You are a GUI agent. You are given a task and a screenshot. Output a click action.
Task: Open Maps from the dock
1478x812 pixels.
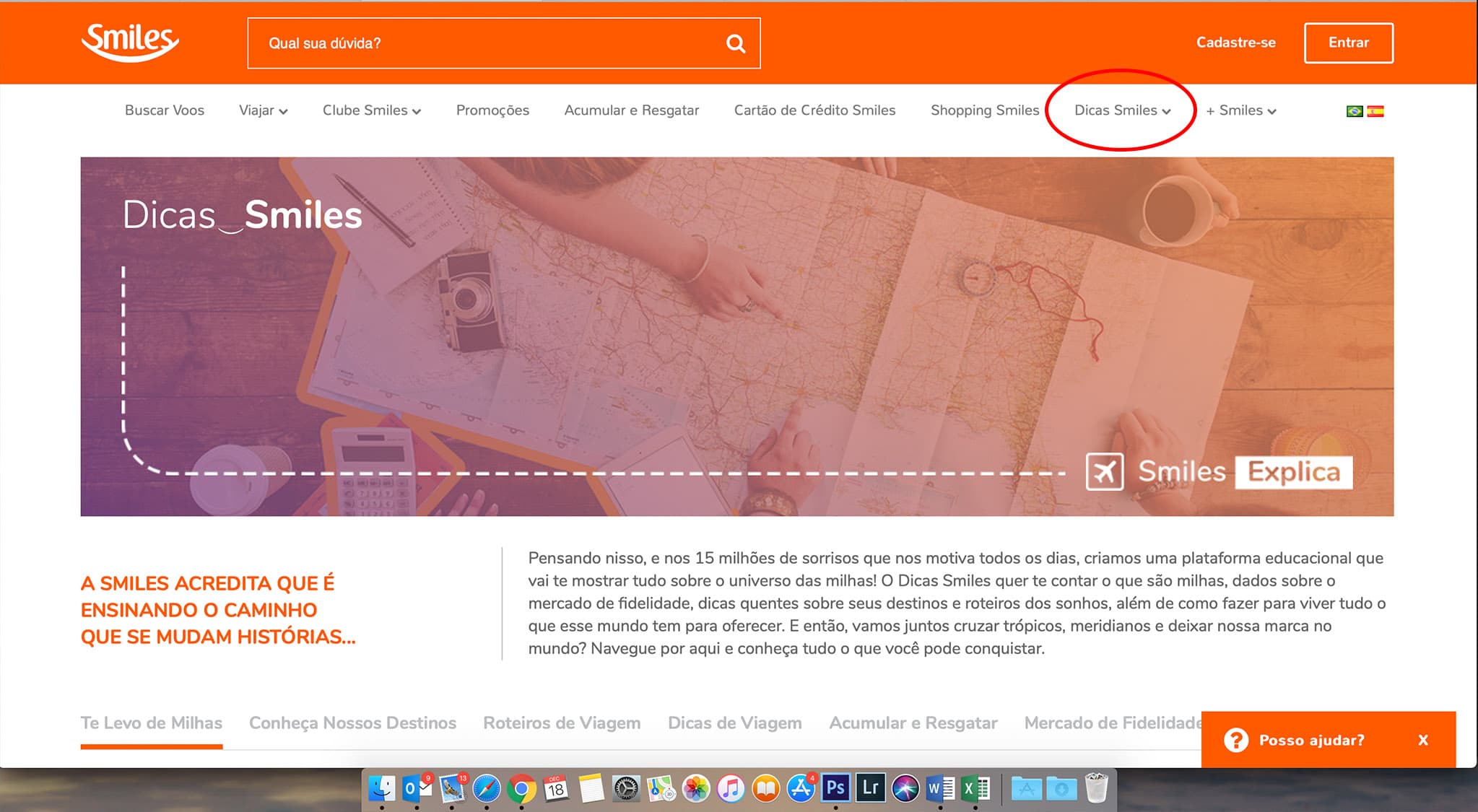point(661,788)
